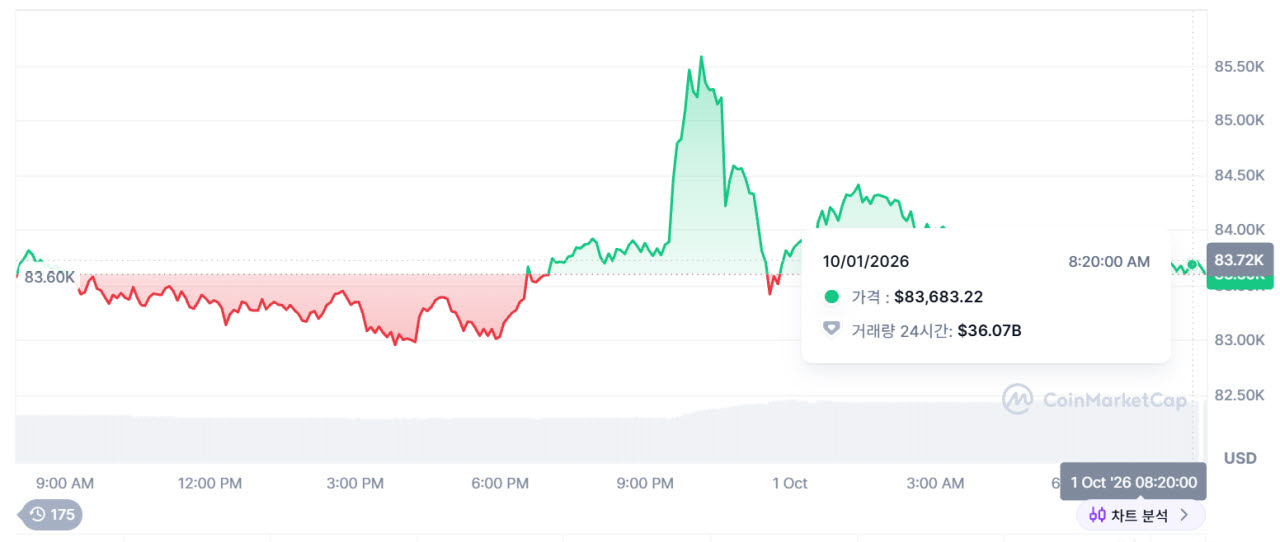Click the 12:00 PM time axis label
The height and width of the screenshot is (542, 1280).
210,483
